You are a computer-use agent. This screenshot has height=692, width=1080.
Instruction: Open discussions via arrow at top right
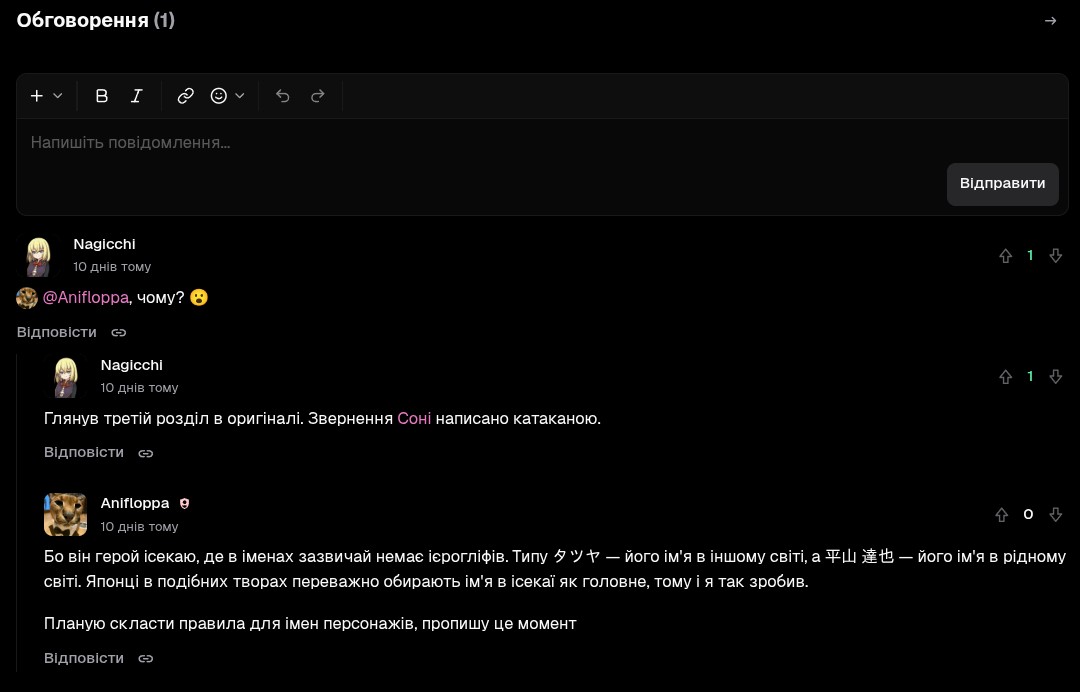pos(1050,21)
